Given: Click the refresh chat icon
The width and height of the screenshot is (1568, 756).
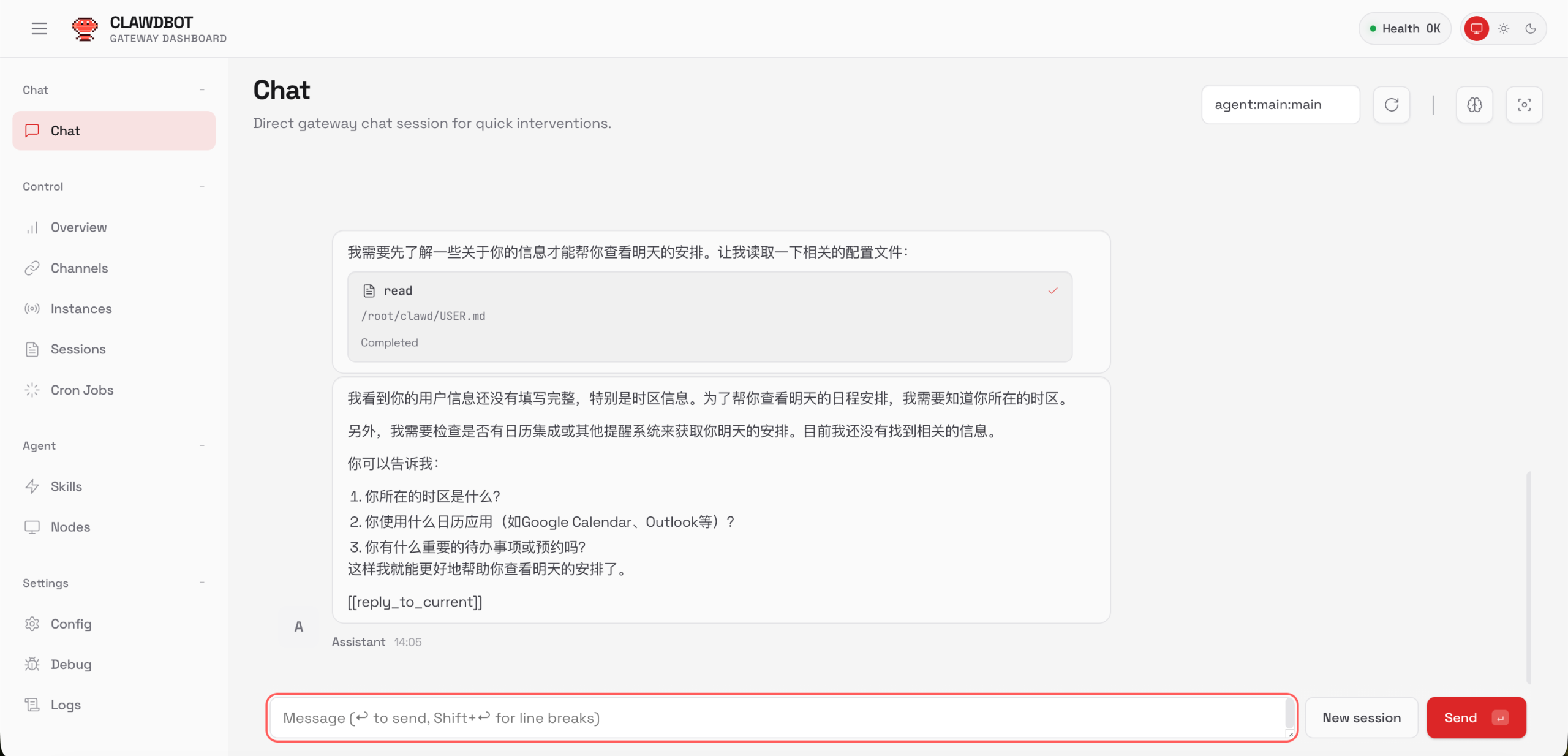Looking at the screenshot, I should point(1391,105).
